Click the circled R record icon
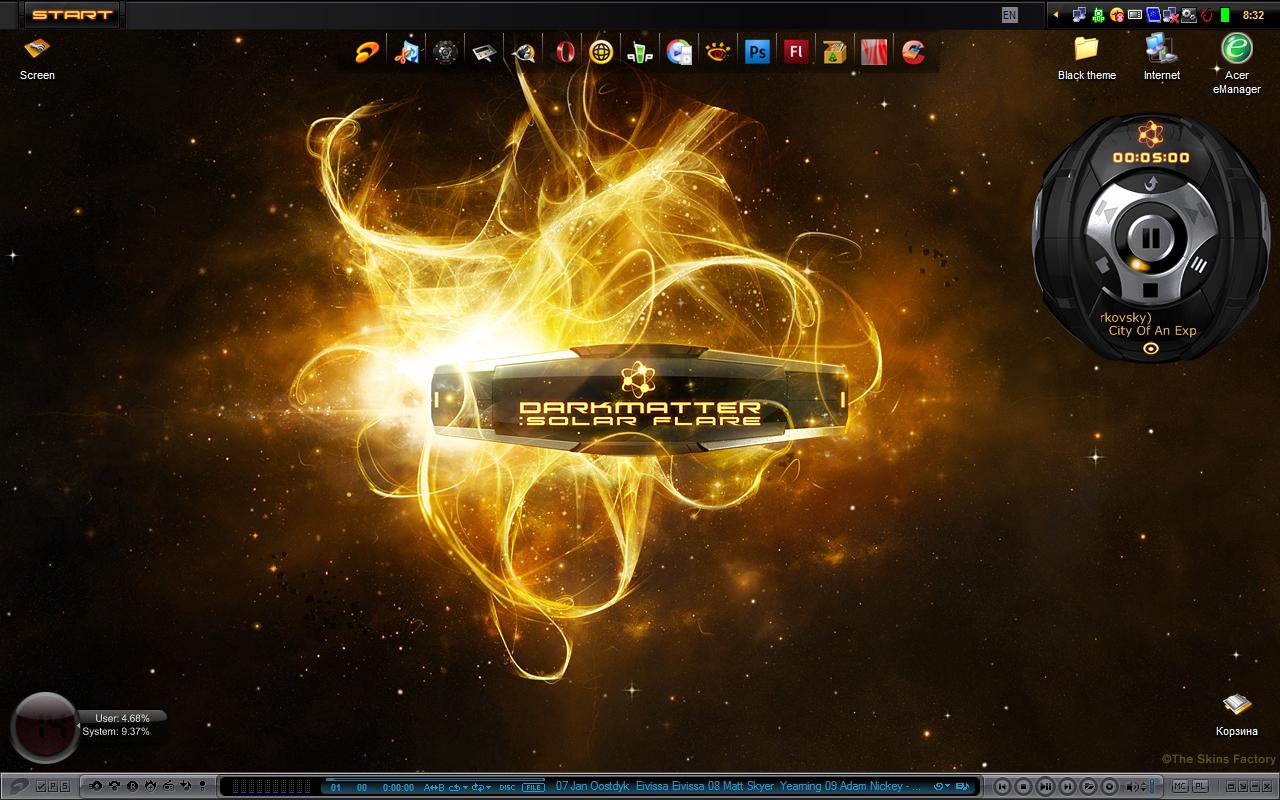Viewport: 1280px width, 800px height. (132, 787)
